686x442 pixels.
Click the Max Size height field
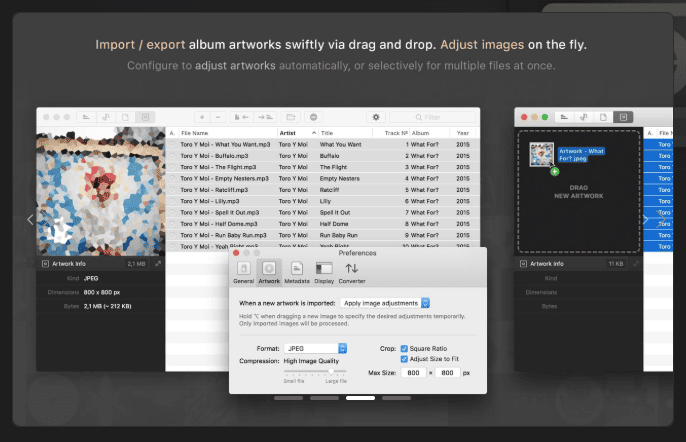point(447,373)
